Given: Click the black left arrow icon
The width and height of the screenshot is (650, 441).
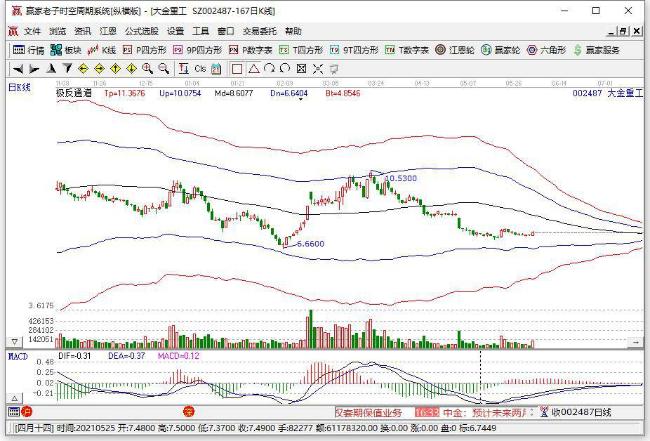Looking at the screenshot, I should [x=18, y=69].
